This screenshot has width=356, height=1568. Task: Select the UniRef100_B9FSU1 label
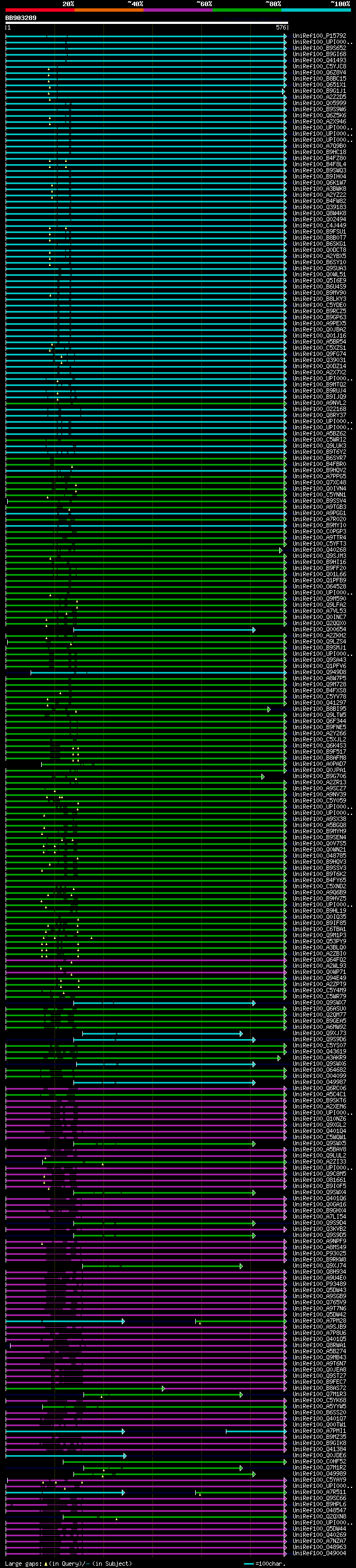click(319, 231)
